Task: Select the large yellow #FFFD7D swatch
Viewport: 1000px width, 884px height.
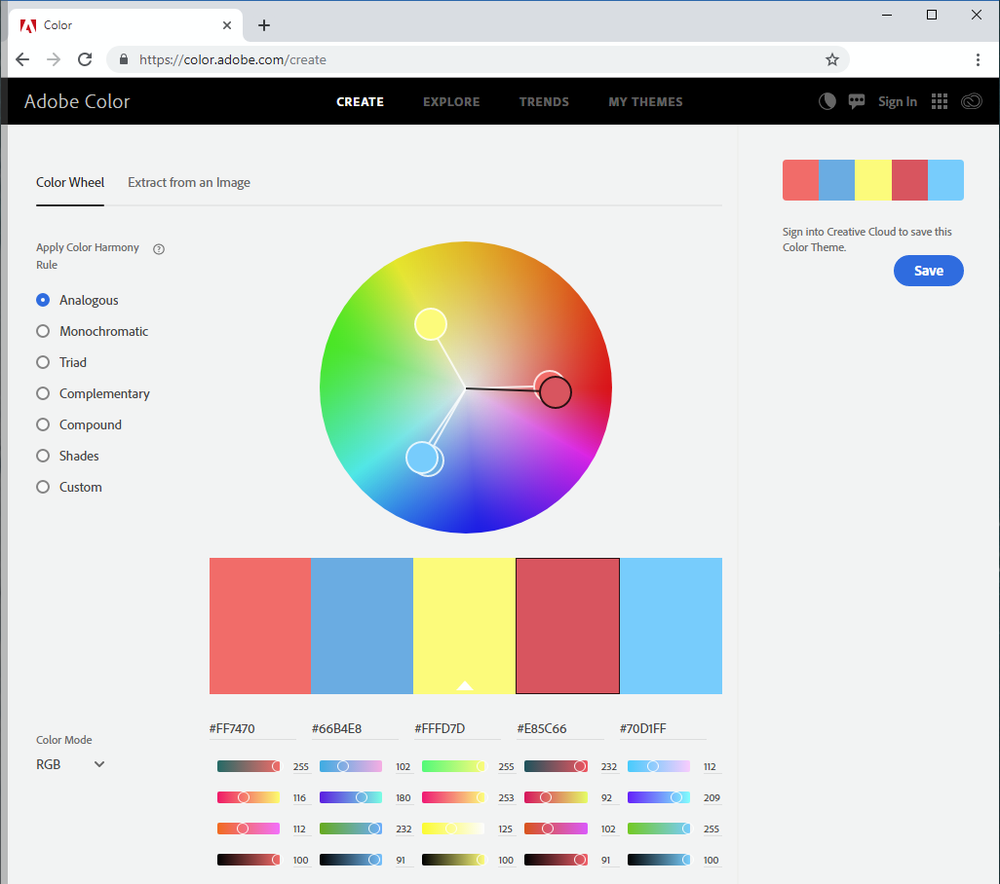Action: click(x=464, y=626)
